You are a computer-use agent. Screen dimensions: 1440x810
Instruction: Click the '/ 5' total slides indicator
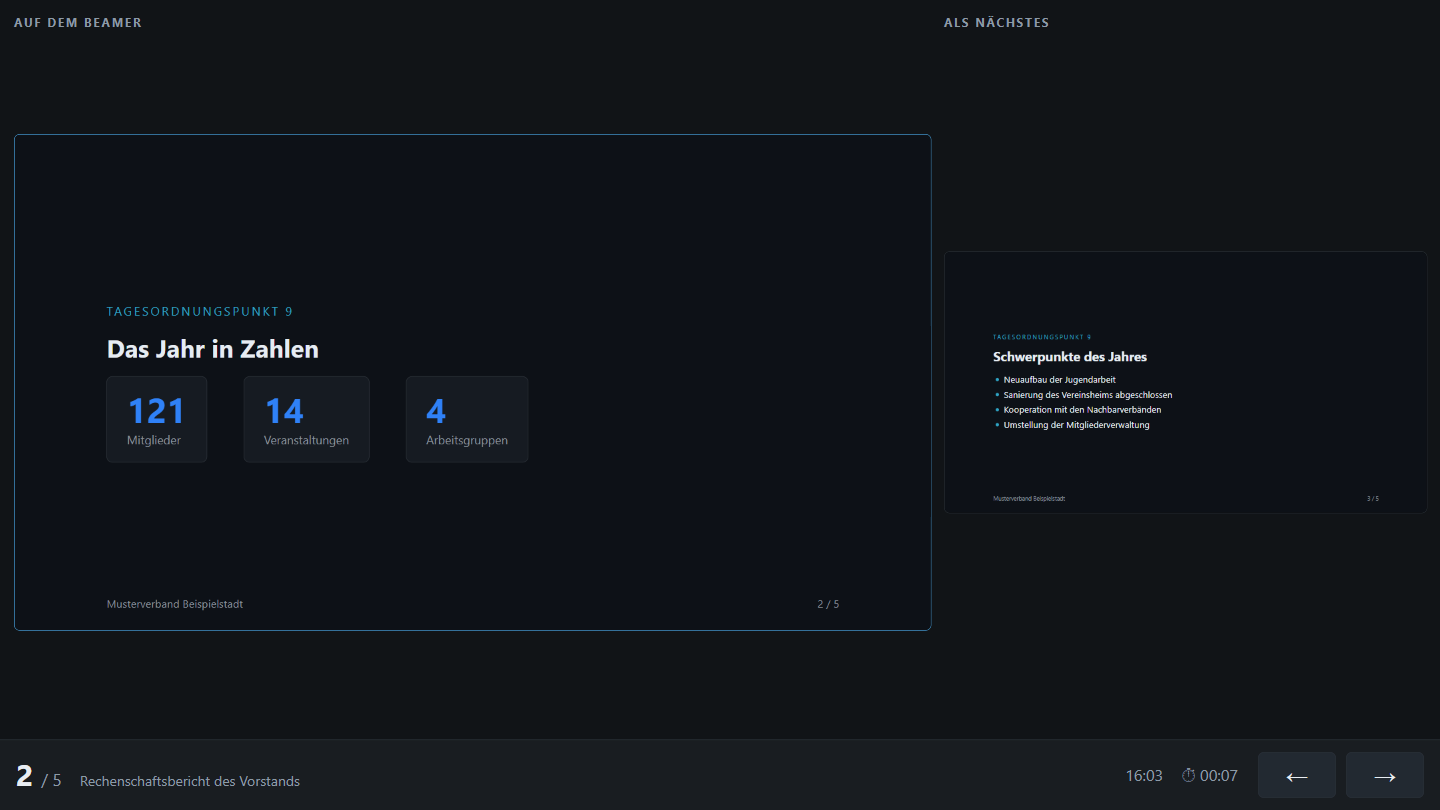click(51, 780)
